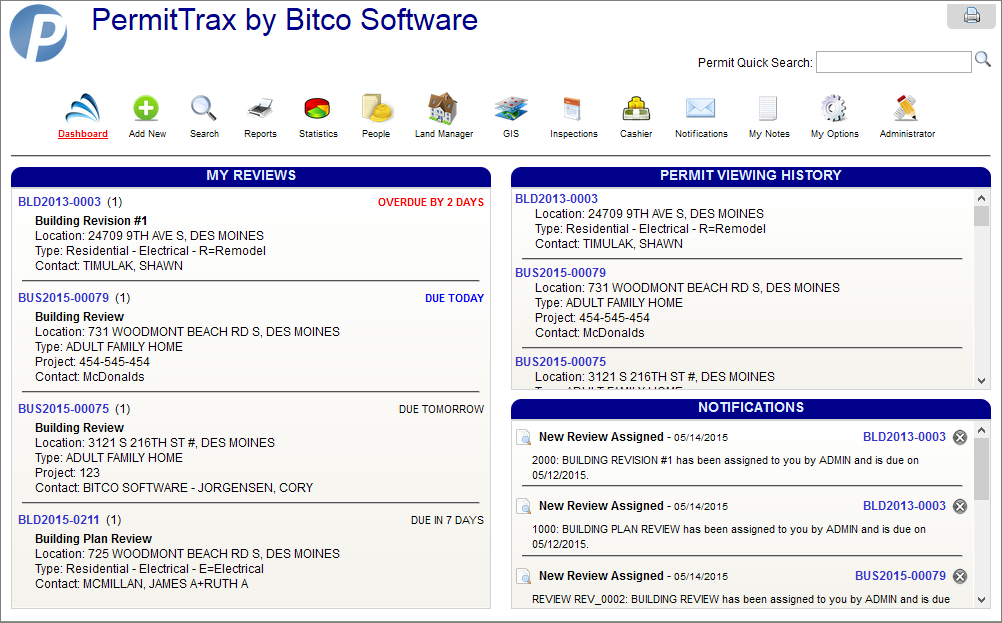The image size is (1002, 623).
Task: Click document icon of BUS2015-00079 notification
Action: pyautogui.click(x=523, y=576)
